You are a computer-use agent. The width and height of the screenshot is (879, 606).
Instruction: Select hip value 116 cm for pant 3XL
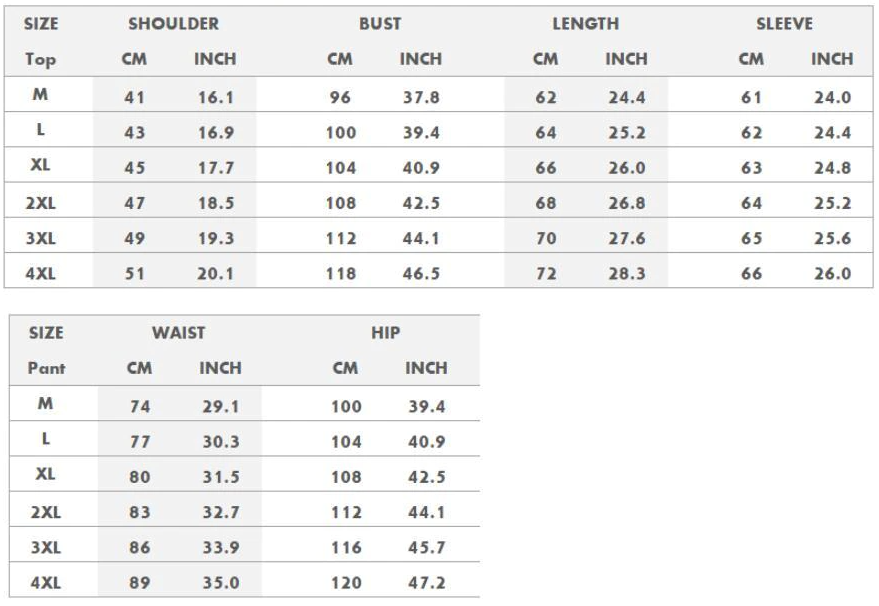[x=345, y=548]
